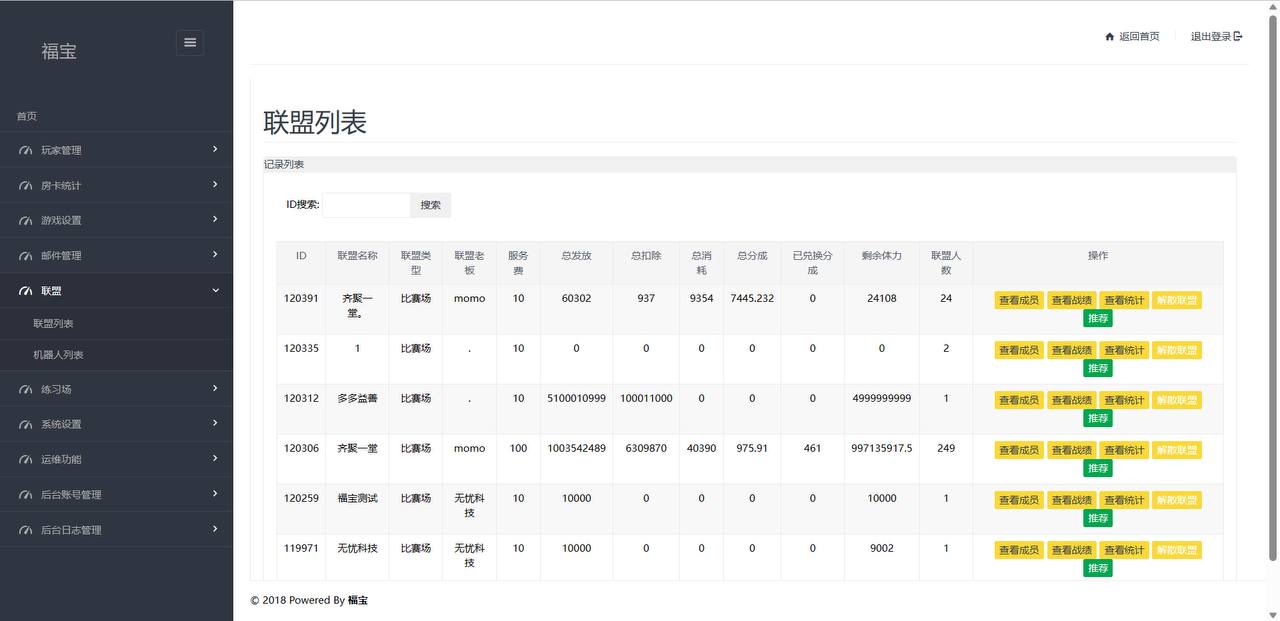Image resolution: width=1280 pixels, height=621 pixels.
Task: Click the dashboard icon beside 玩家管理
Action: (26, 151)
